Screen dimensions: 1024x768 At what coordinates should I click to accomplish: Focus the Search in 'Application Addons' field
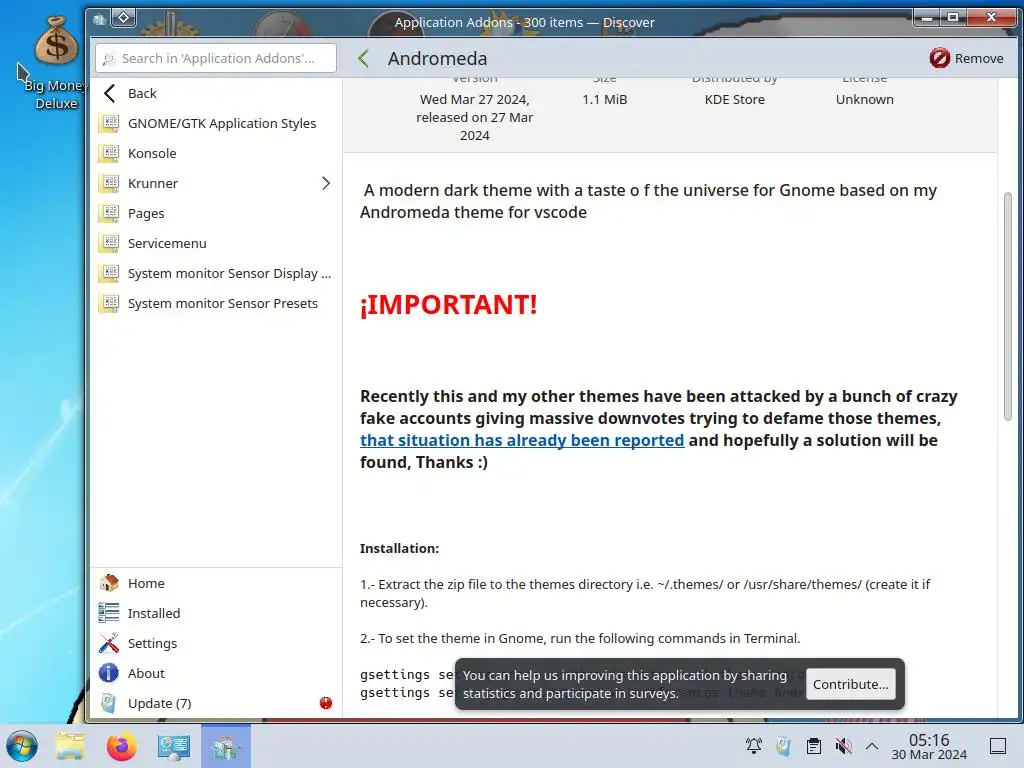(216, 58)
